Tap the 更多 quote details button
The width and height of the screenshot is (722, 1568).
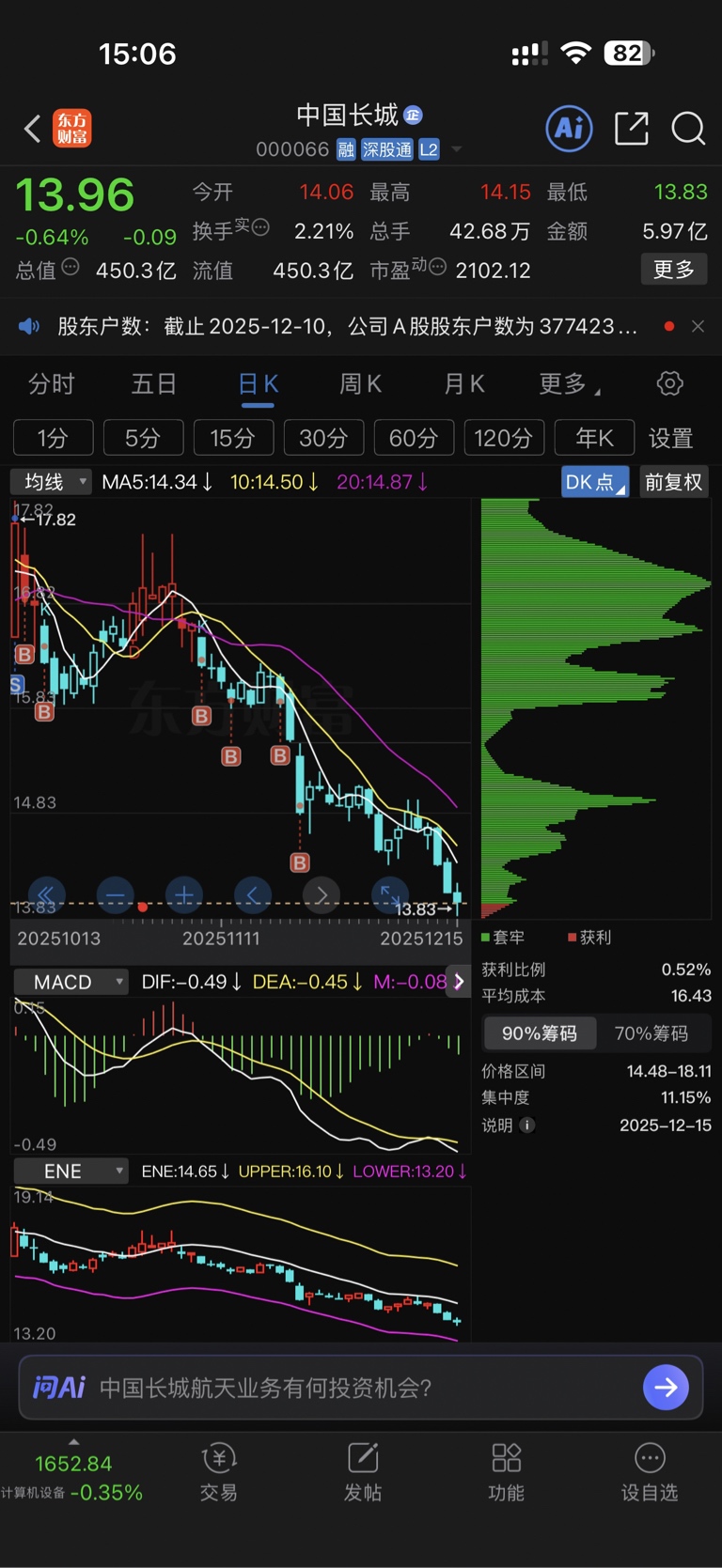674,271
